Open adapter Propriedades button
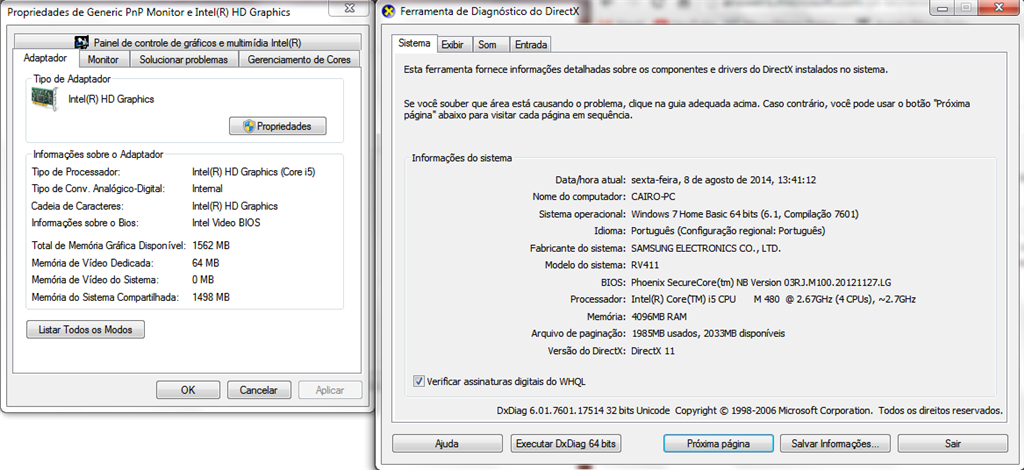This screenshot has width=1024, height=470. tap(278, 126)
